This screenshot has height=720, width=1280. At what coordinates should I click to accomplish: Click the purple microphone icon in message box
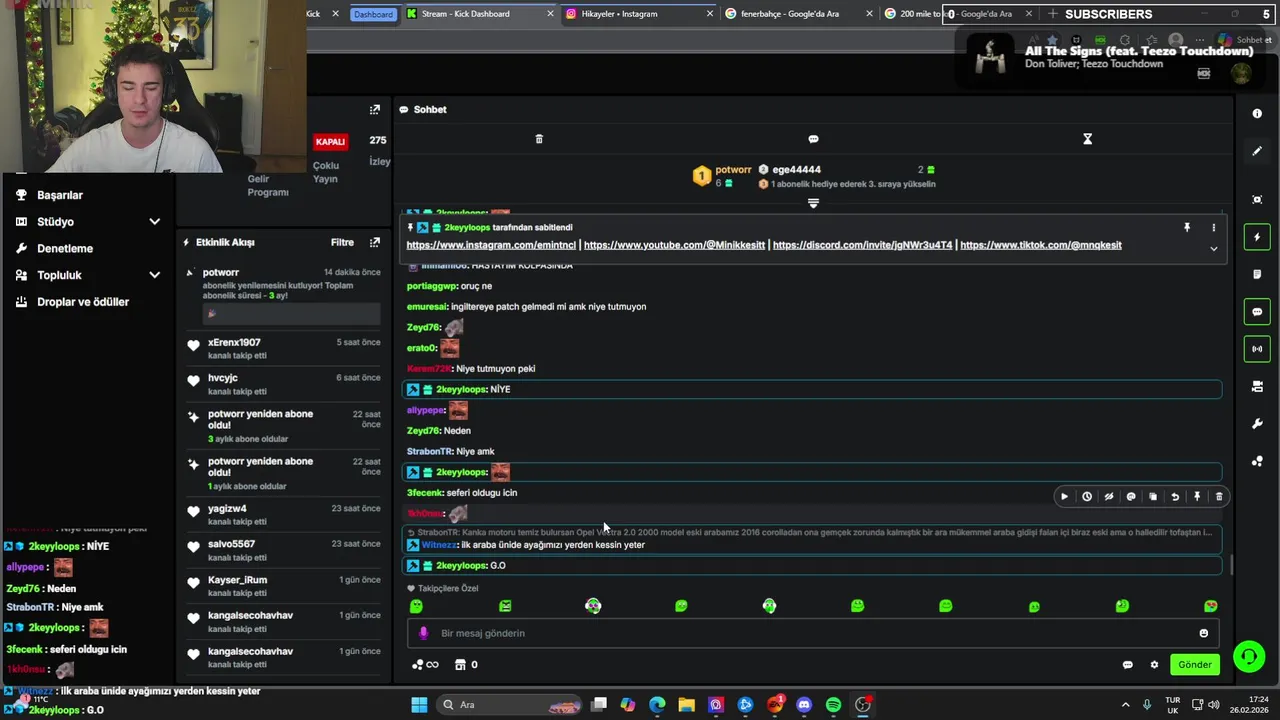[423, 633]
